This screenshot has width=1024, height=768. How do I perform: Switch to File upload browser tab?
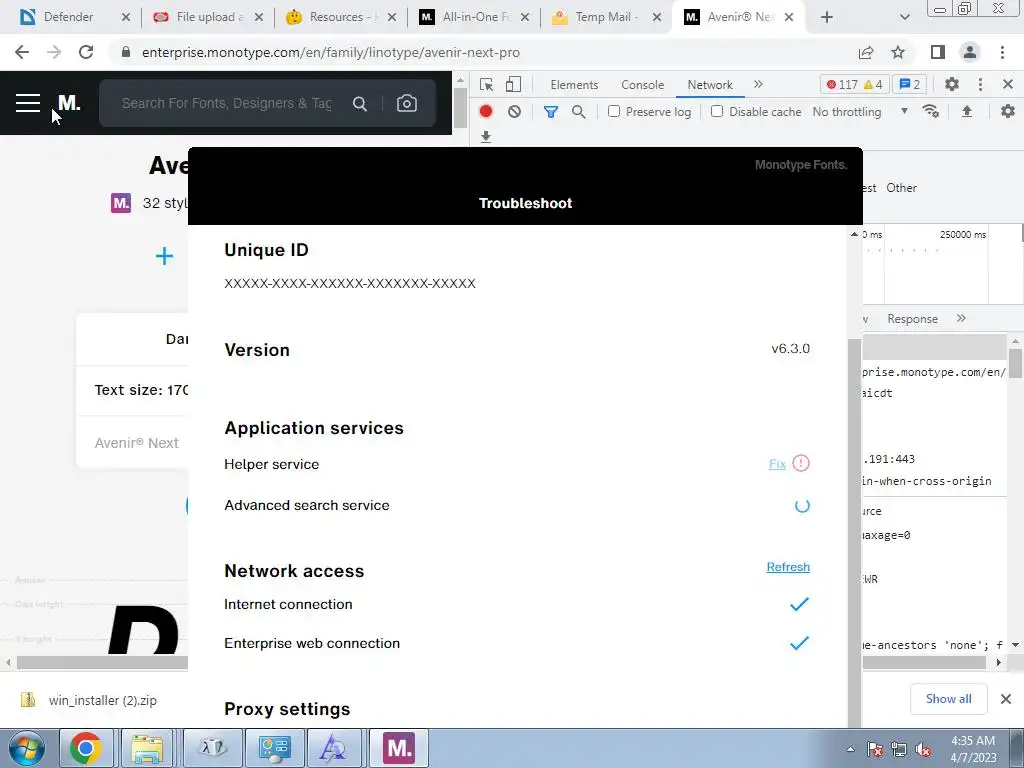tap(208, 17)
